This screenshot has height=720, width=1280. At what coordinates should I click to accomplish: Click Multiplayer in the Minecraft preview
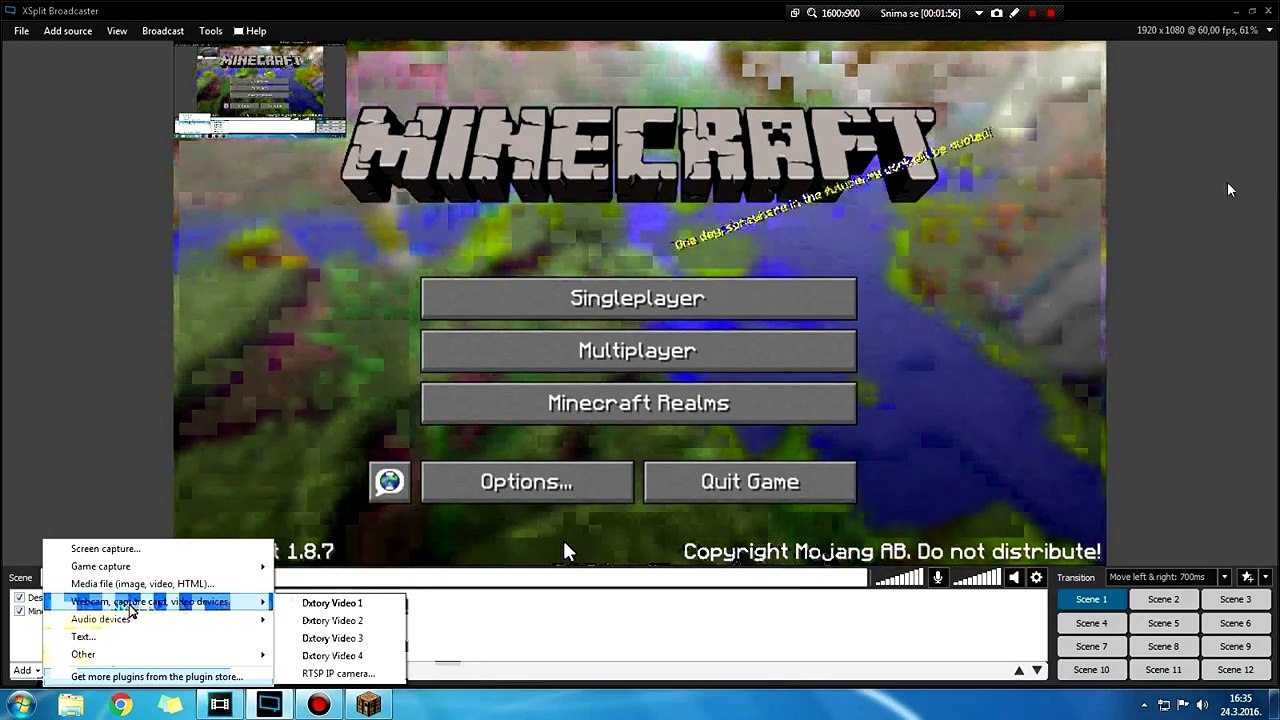point(638,351)
